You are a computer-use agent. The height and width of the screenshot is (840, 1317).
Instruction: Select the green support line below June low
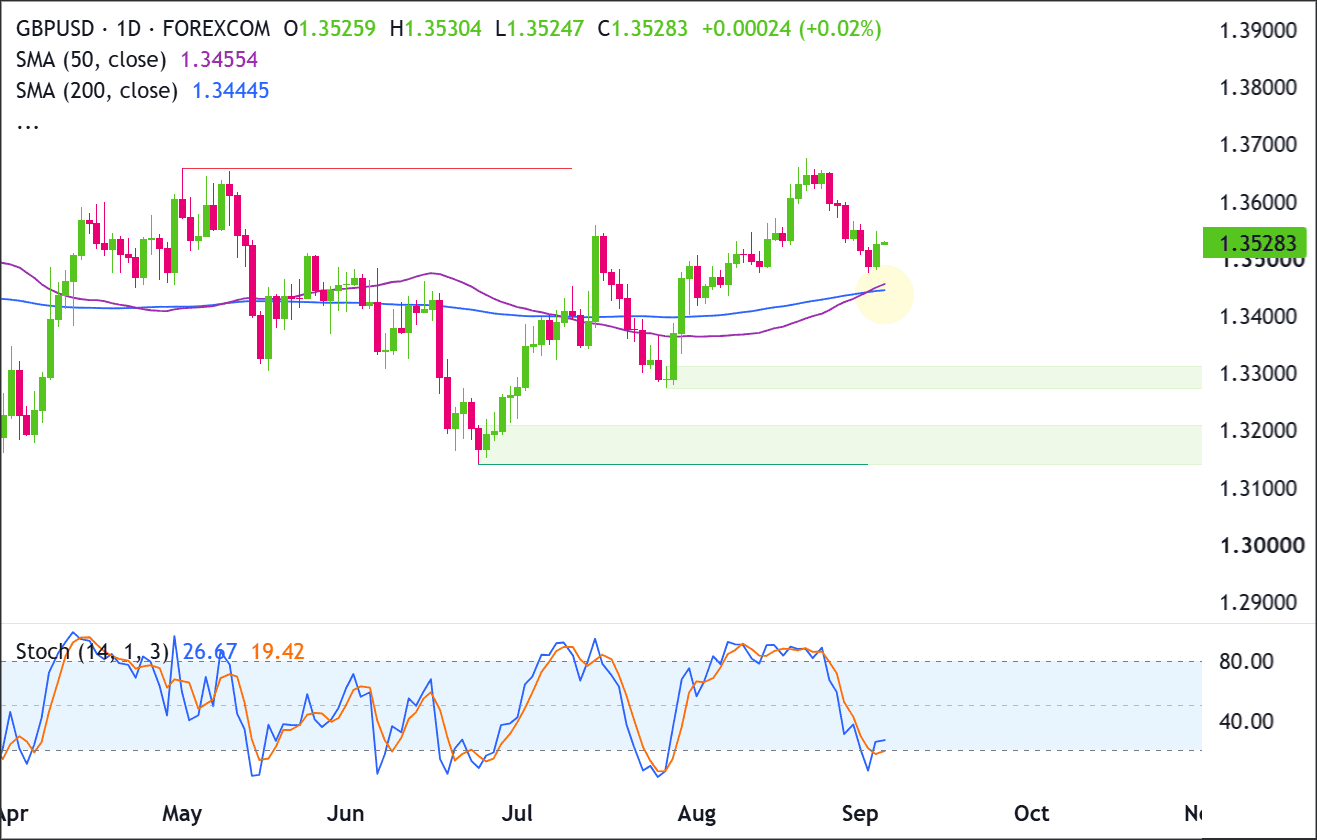click(x=673, y=464)
